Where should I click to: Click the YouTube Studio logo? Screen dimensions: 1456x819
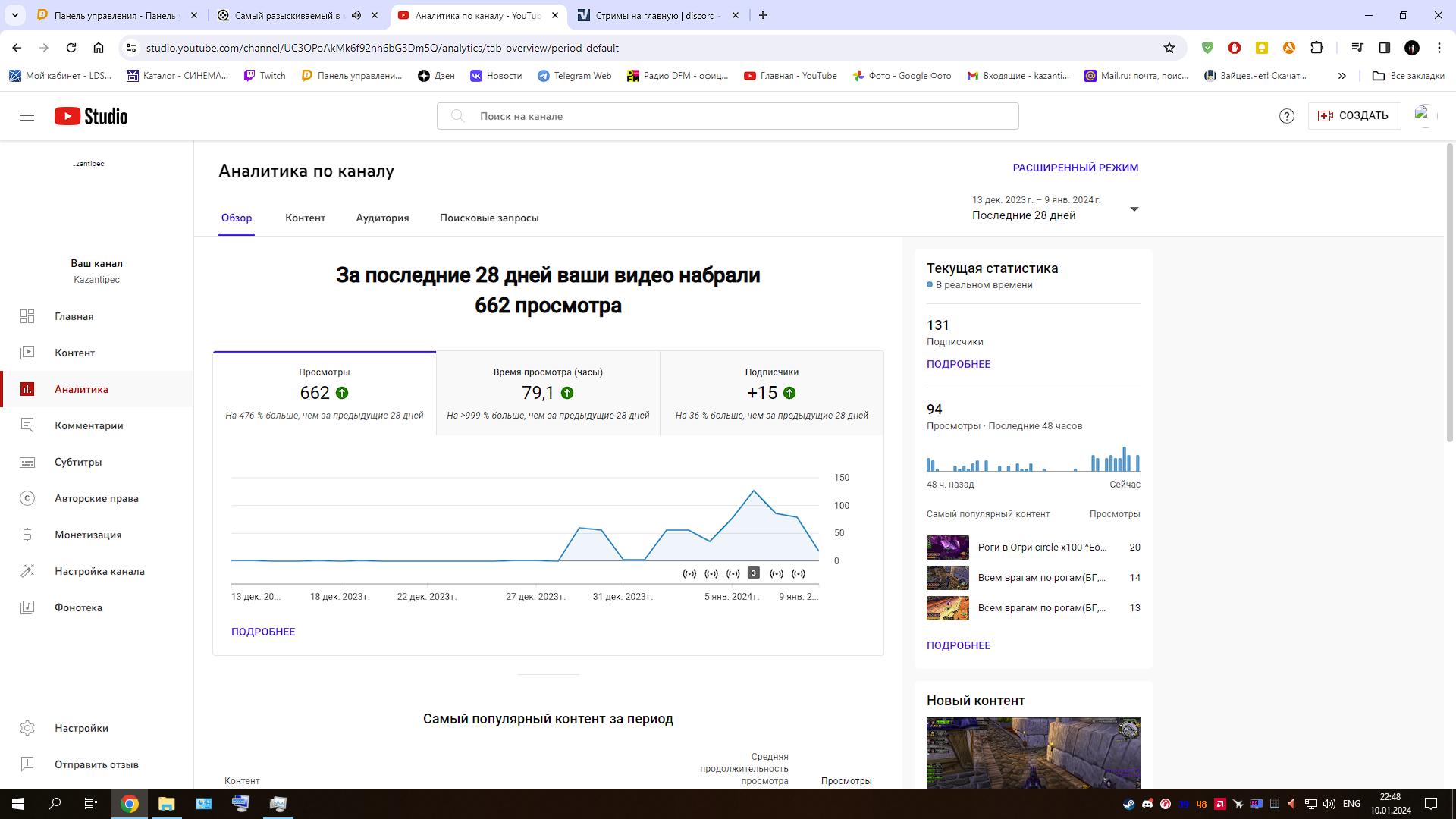tap(91, 116)
